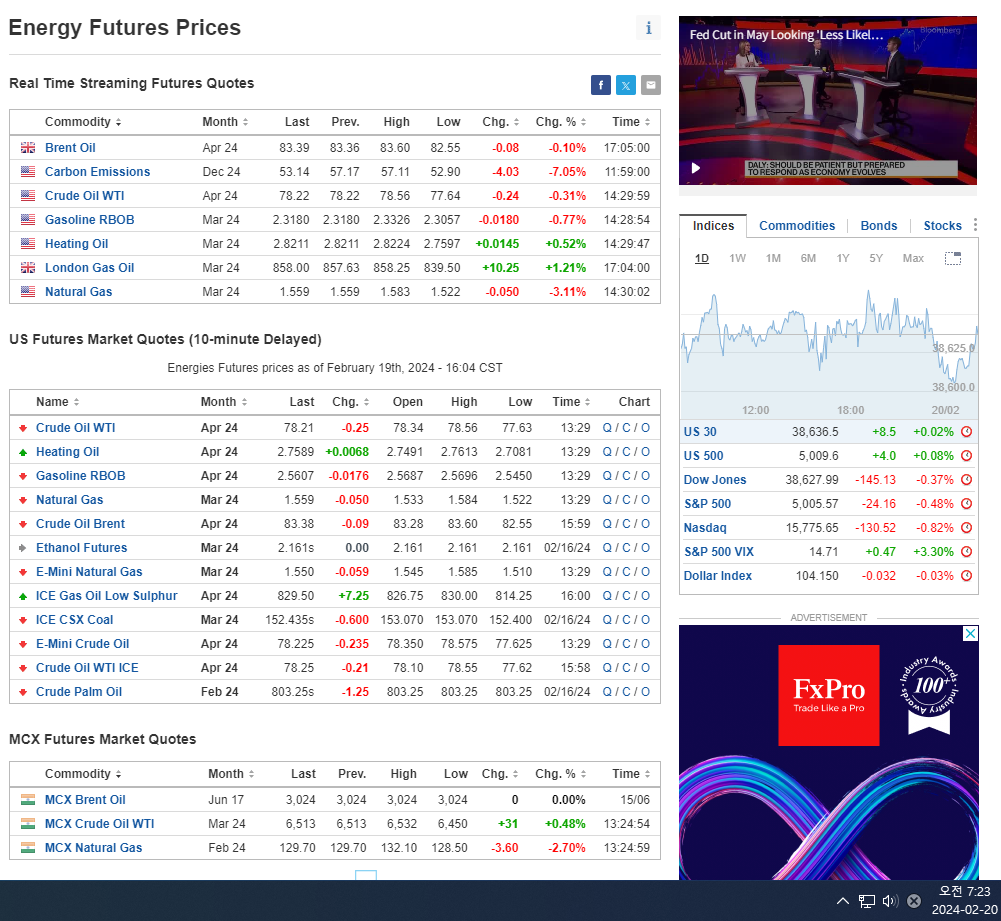Click the clock icon in Dow Jones row
This screenshot has height=921, width=1001.
coord(967,479)
